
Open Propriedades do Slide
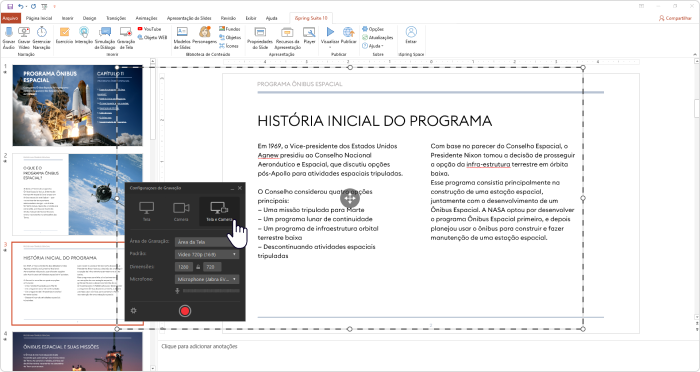click(260, 38)
